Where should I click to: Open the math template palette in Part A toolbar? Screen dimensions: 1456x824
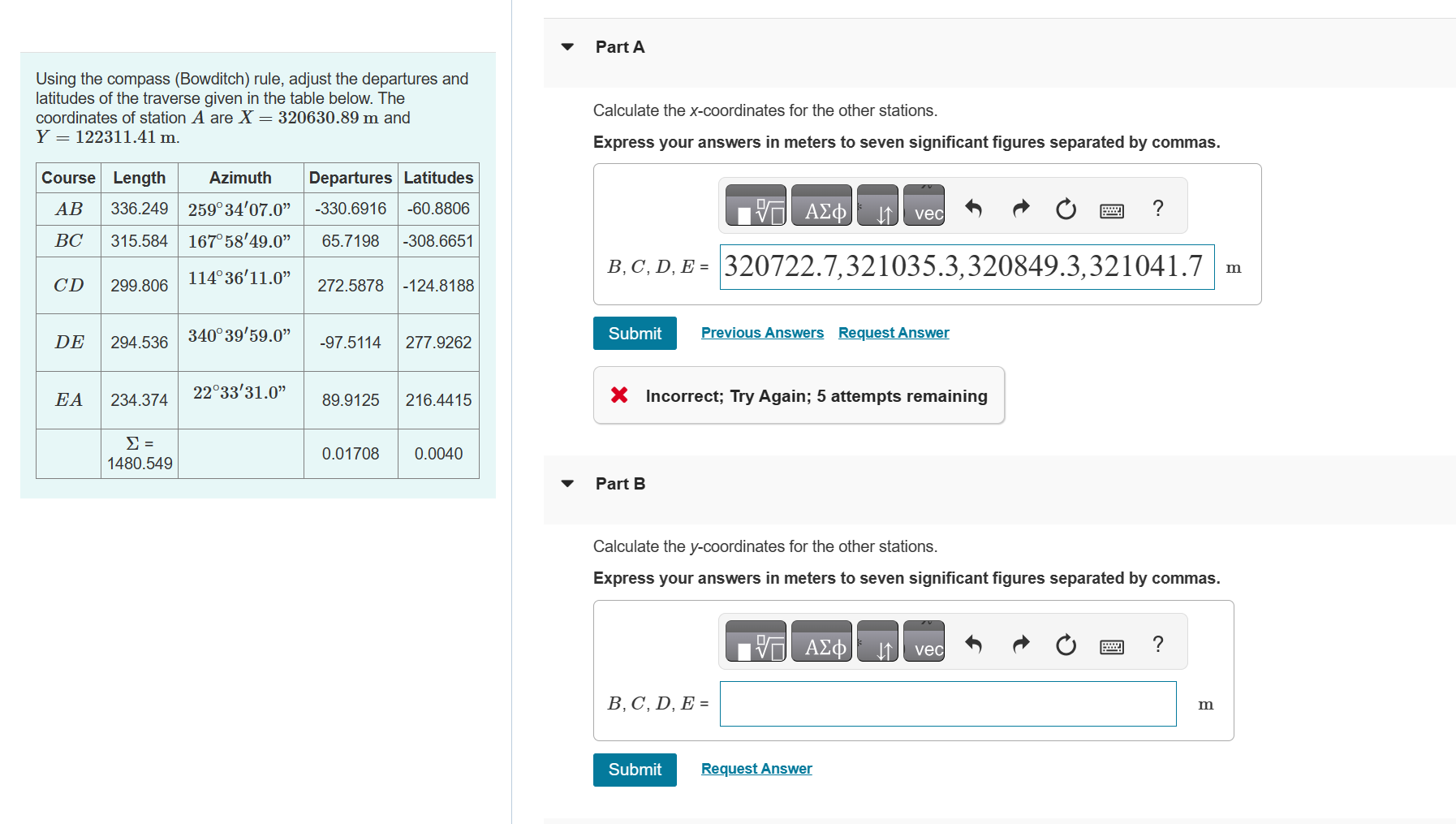pyautogui.click(x=755, y=205)
